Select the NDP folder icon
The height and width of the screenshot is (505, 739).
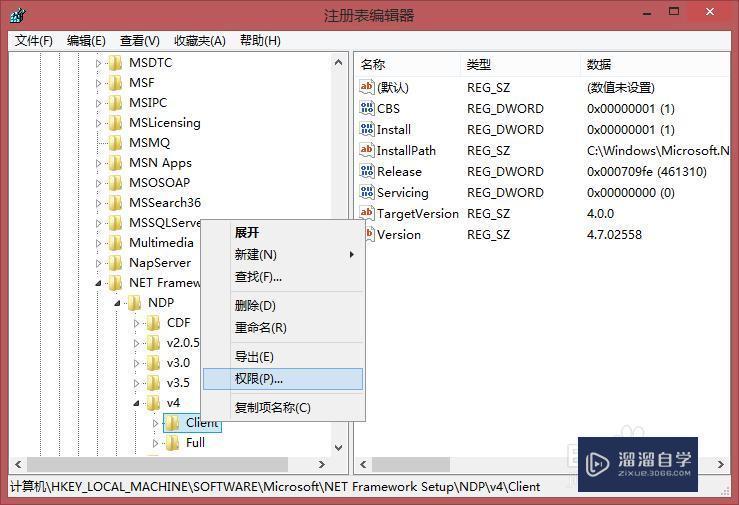click(x=134, y=303)
